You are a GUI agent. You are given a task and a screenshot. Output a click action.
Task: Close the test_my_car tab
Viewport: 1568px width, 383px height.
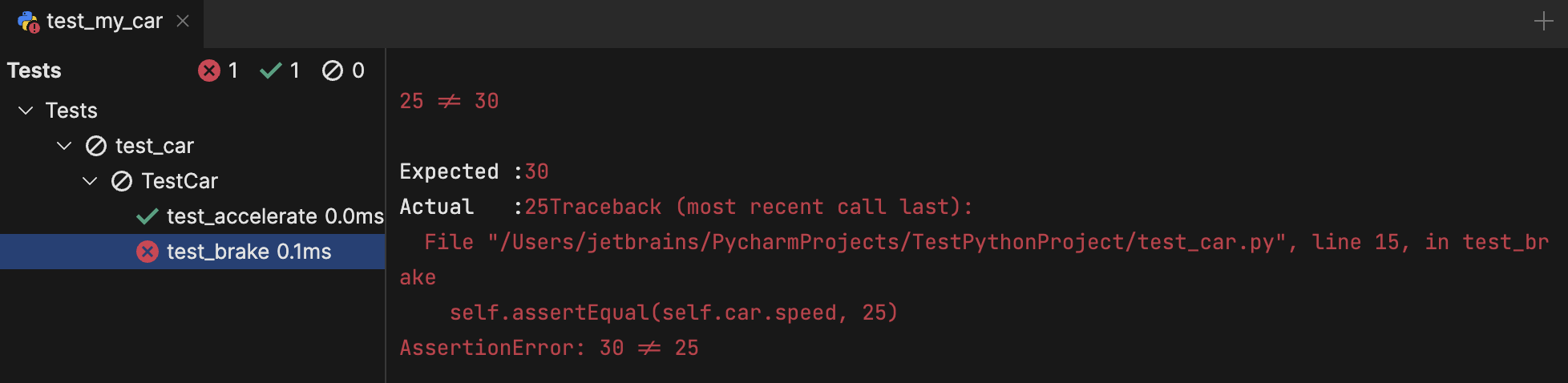pos(183,21)
